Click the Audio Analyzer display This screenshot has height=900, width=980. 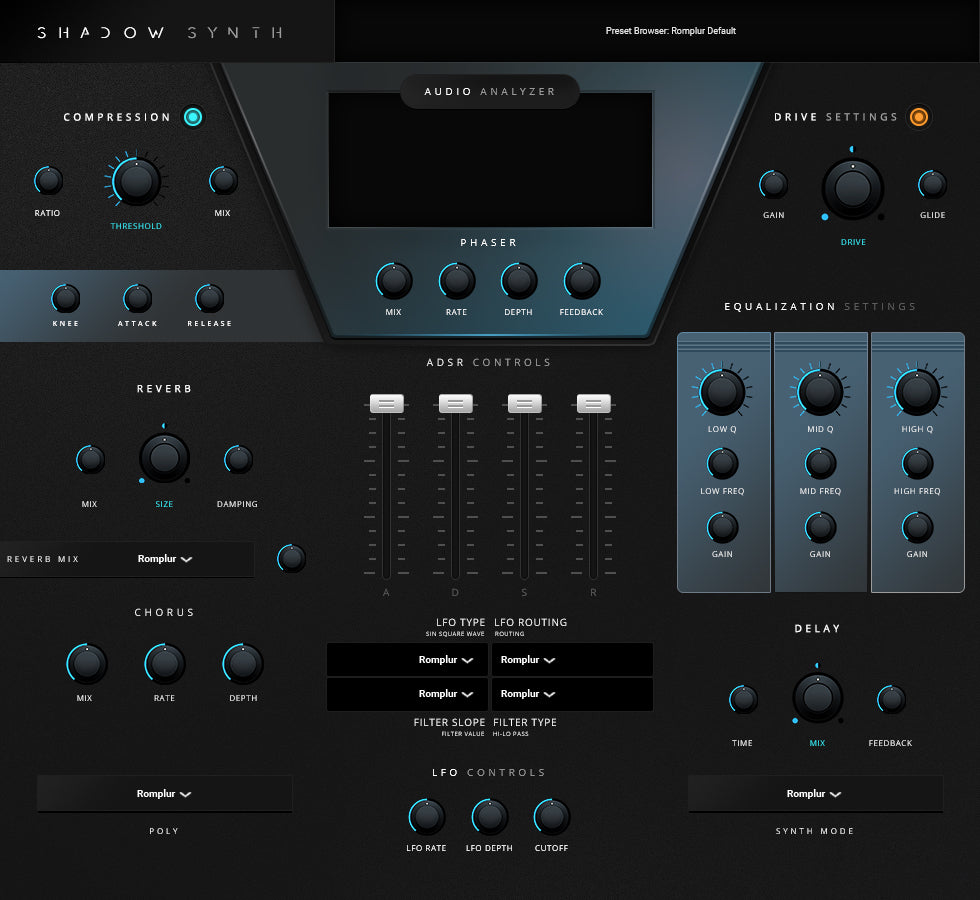pos(491,160)
